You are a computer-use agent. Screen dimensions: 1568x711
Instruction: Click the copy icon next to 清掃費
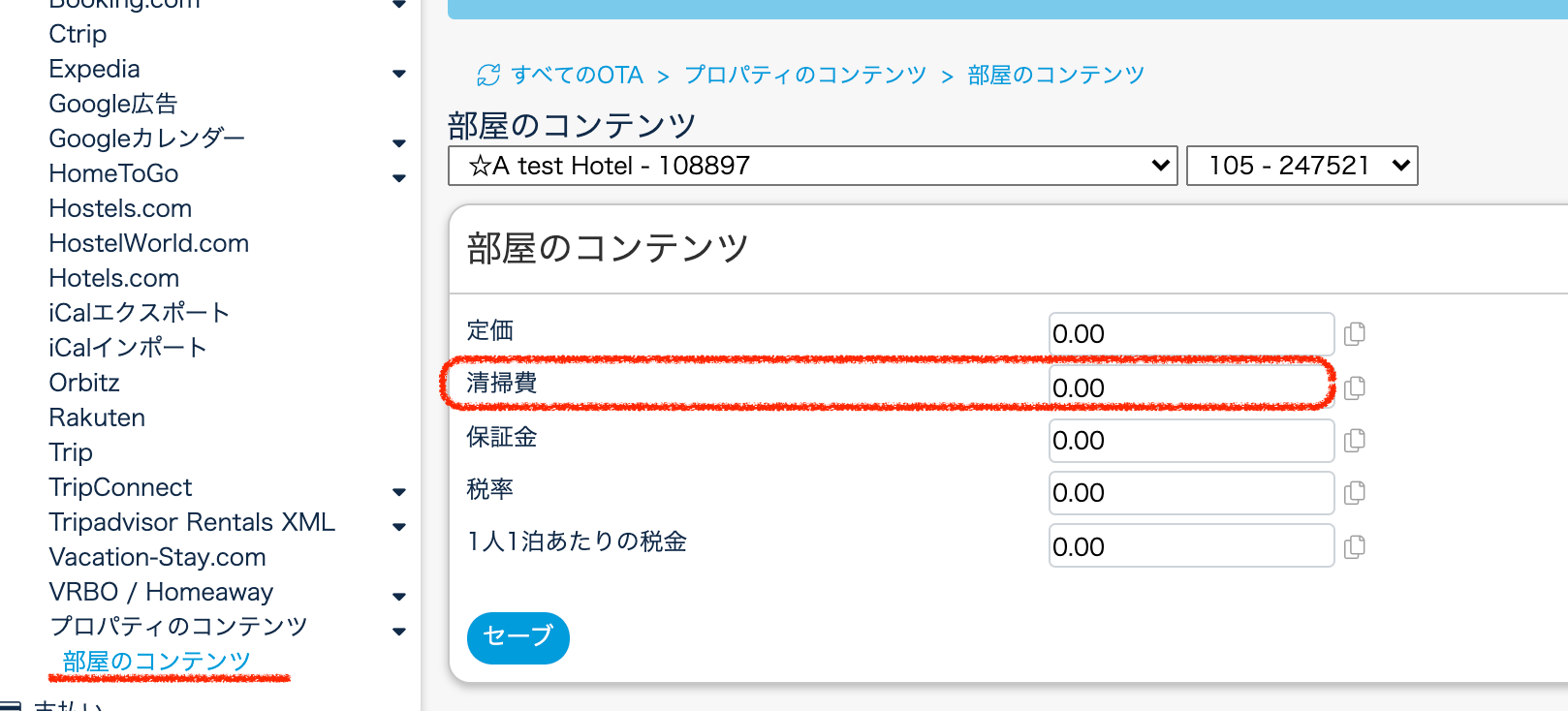[x=1355, y=388]
